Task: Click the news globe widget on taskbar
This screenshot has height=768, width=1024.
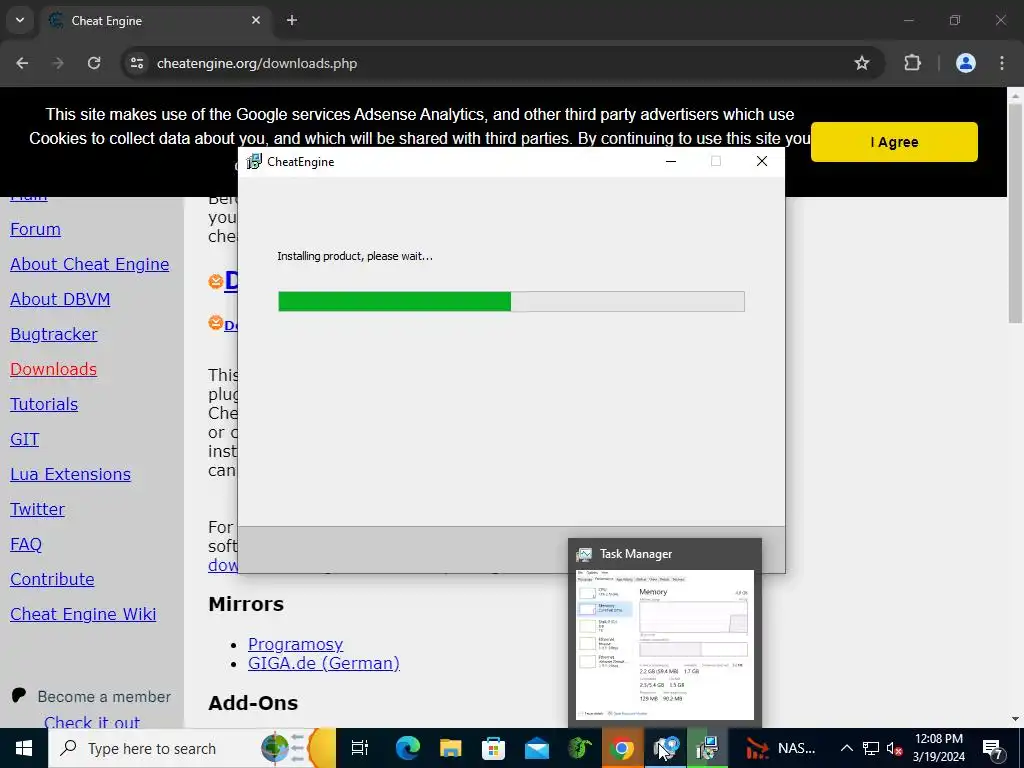Action: [x=297, y=748]
